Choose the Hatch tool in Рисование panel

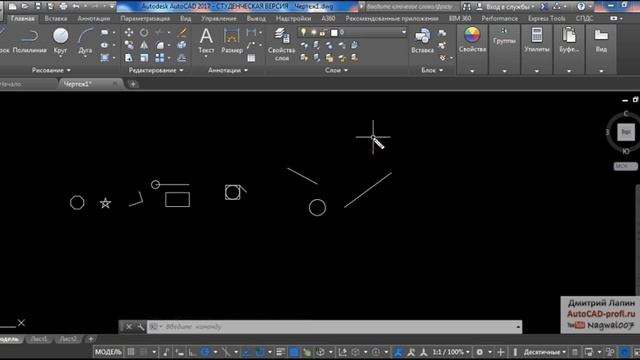[105, 58]
